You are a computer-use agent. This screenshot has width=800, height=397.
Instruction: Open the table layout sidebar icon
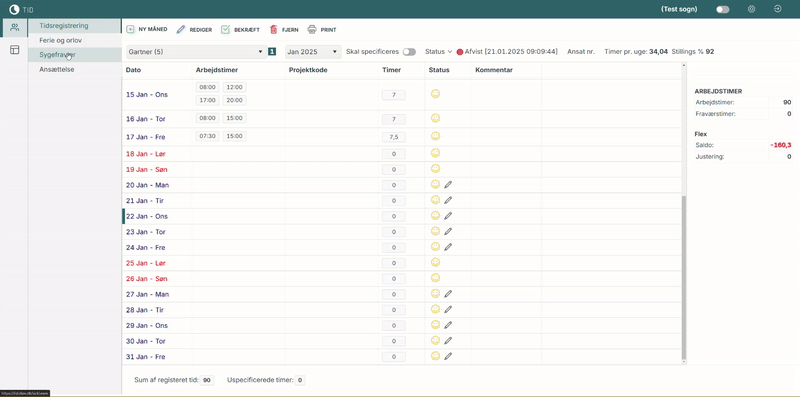[x=14, y=49]
